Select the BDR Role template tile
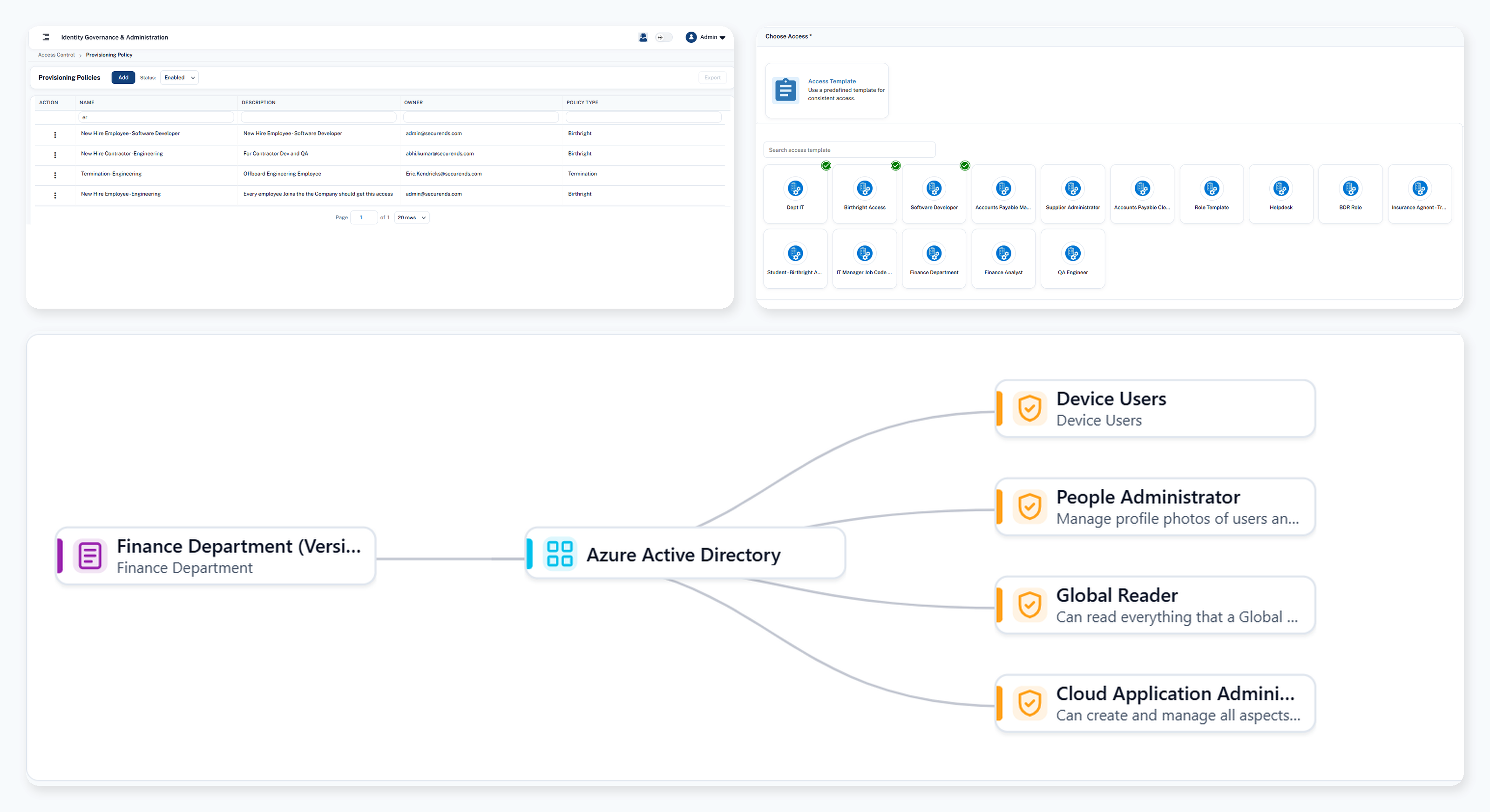1490x812 pixels. pos(1351,194)
